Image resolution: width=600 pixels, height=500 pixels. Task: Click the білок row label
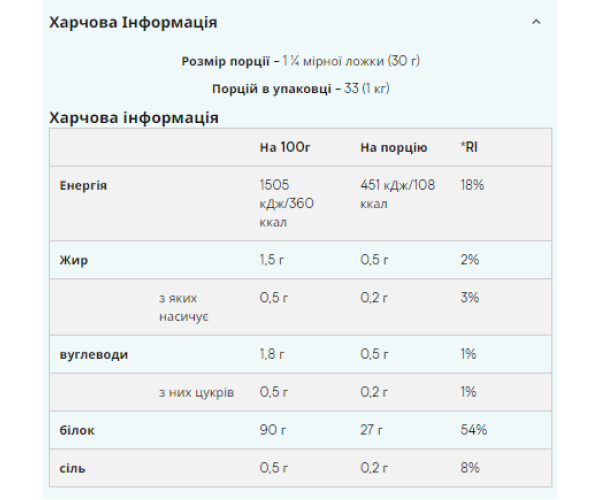[x=77, y=430]
